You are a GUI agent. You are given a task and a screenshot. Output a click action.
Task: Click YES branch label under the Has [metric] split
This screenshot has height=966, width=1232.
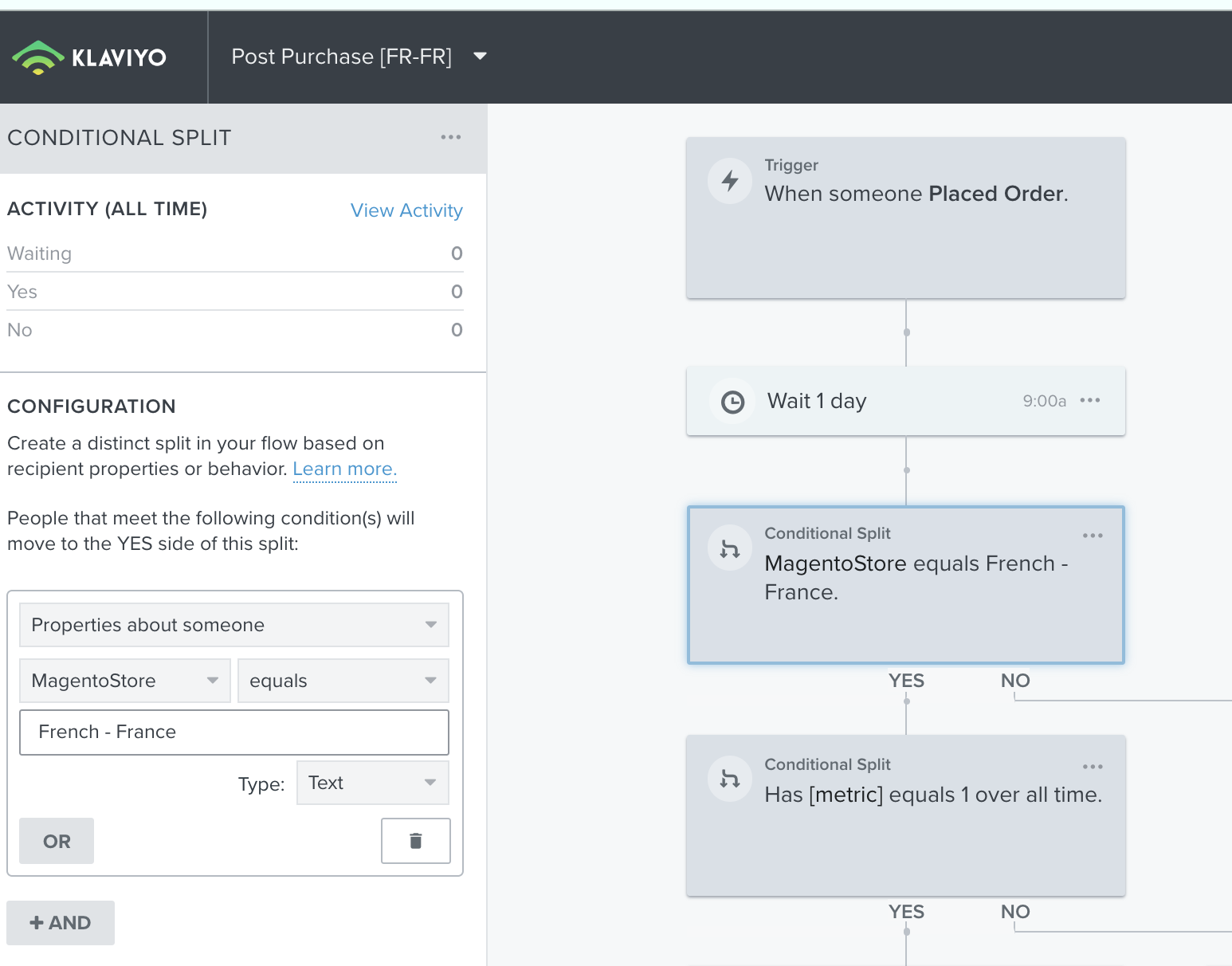tap(907, 912)
